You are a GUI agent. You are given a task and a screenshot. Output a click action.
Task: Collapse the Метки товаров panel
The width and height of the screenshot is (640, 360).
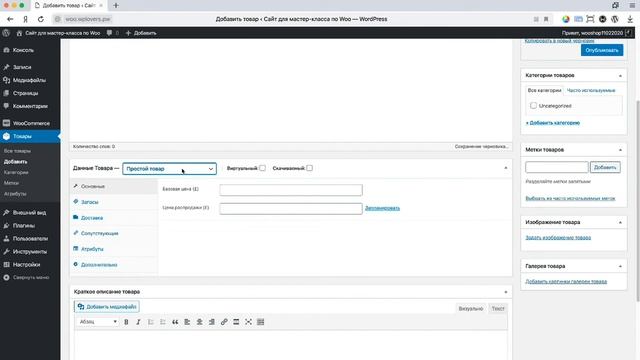(x=620, y=150)
